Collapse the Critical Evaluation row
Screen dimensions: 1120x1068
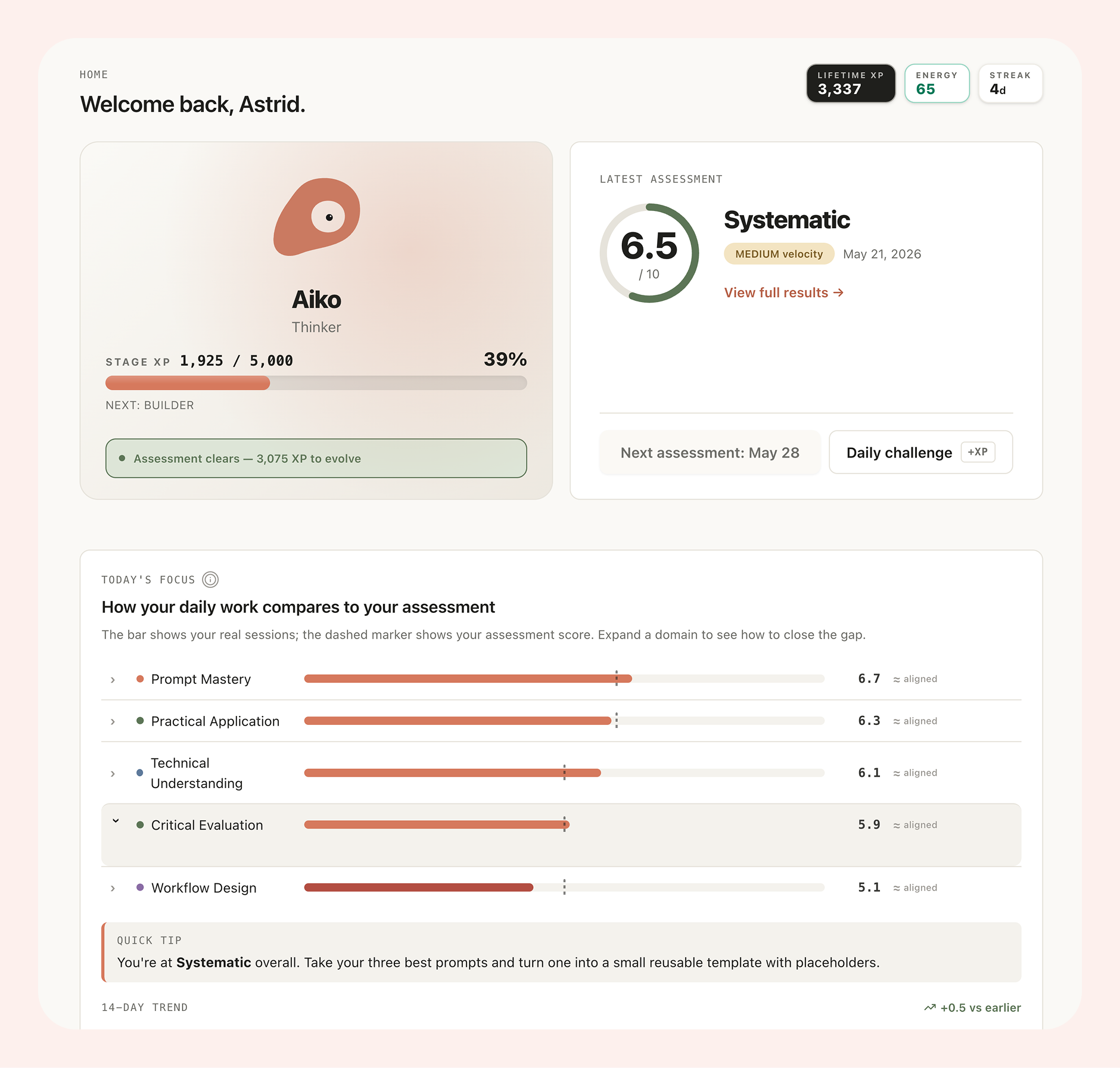pyautogui.click(x=116, y=821)
